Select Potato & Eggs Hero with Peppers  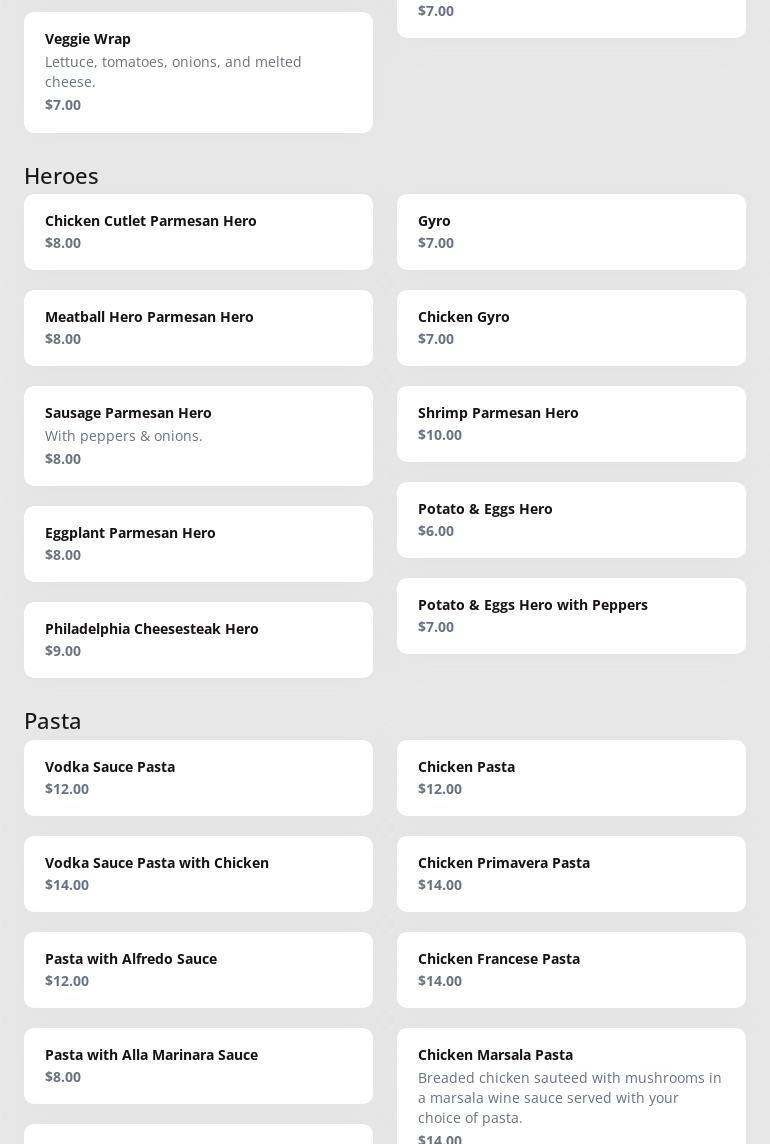click(571, 616)
